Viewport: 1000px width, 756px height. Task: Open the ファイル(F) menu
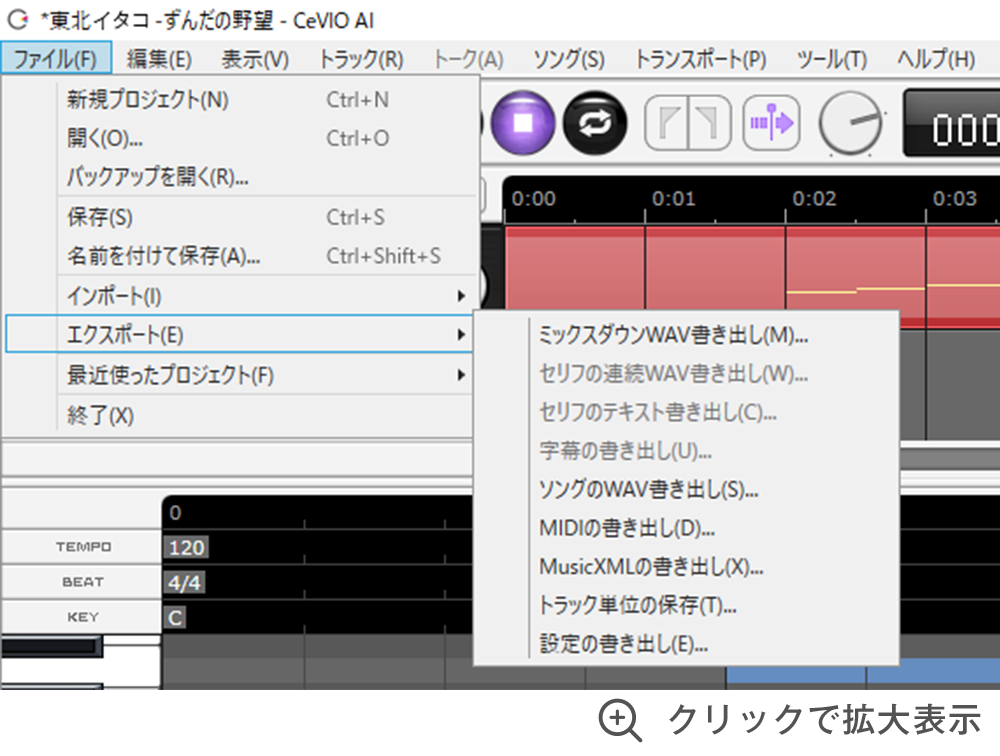click(55, 59)
